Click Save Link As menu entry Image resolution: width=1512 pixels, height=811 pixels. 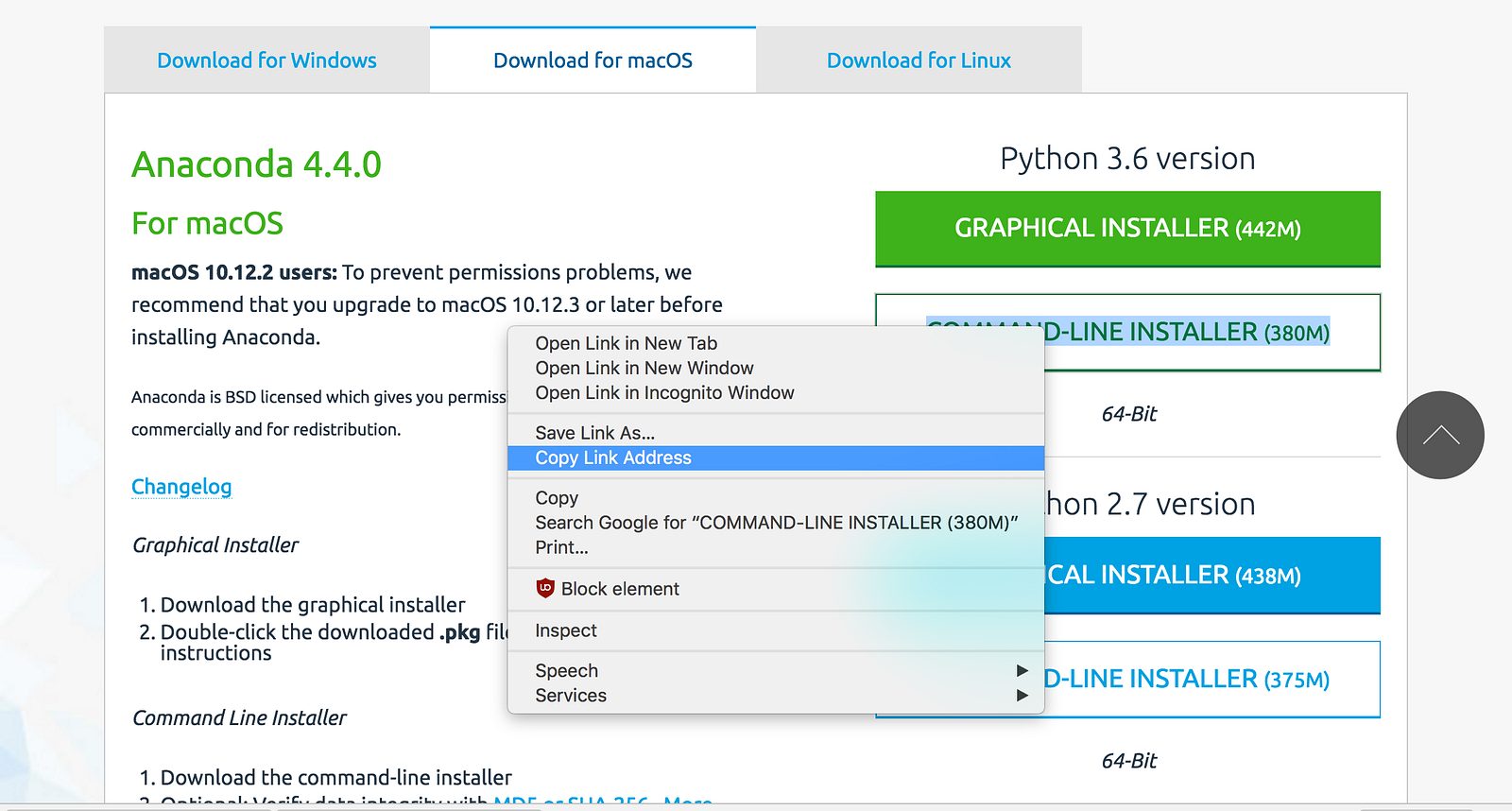(594, 433)
